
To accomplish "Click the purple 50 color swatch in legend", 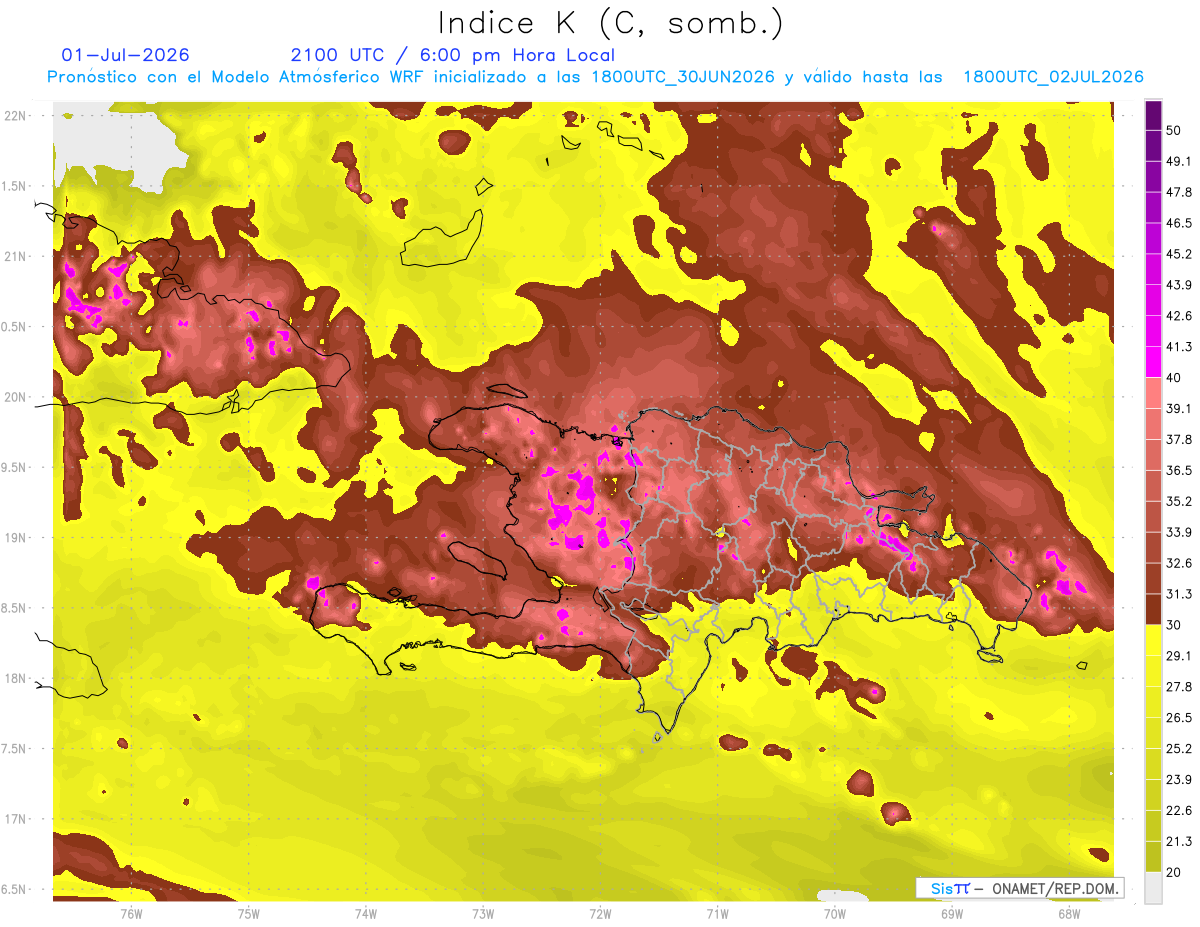I will click(1153, 117).
